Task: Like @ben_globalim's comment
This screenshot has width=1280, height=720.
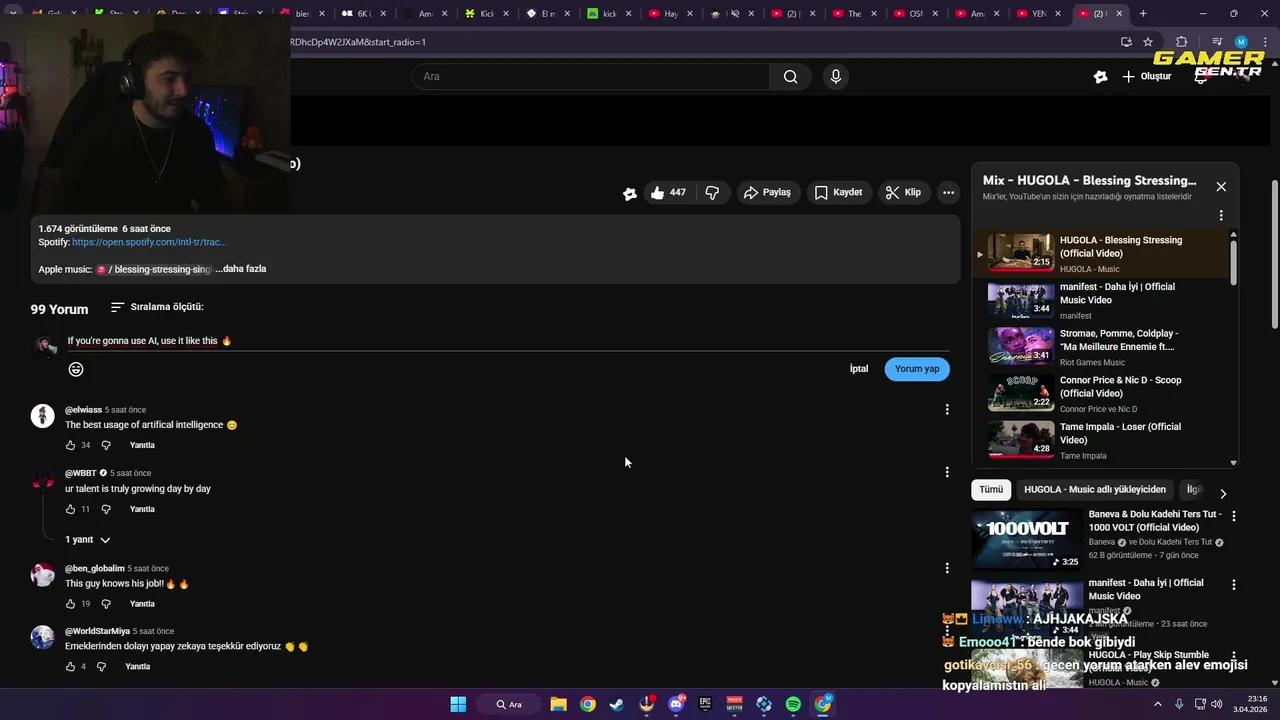Action: [x=70, y=604]
